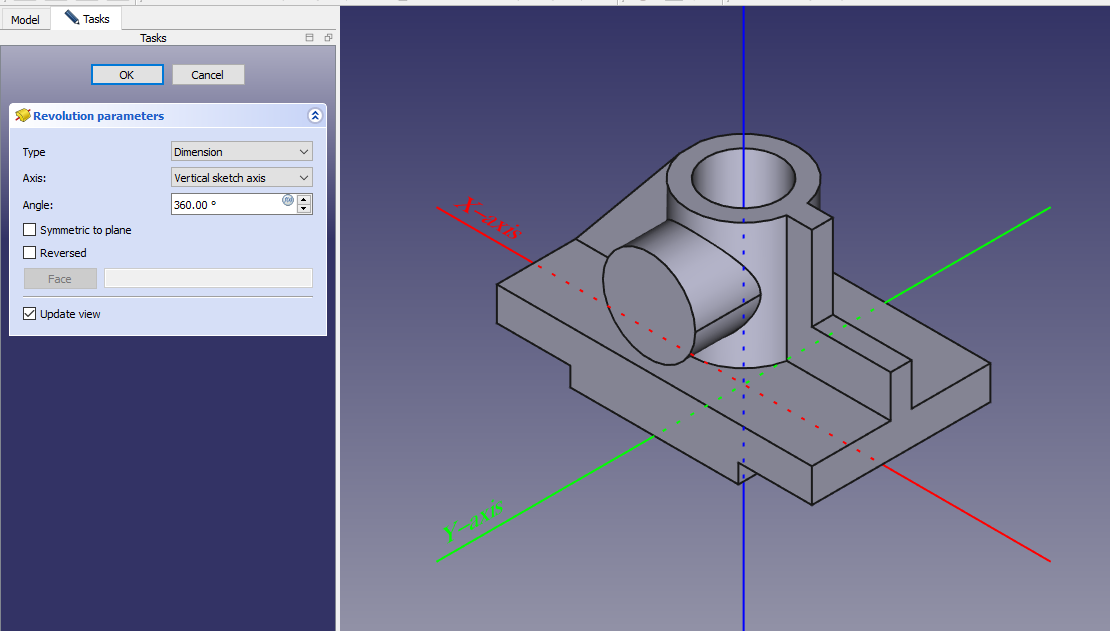
Task: Confirm the revolution with OK
Action: pyautogui.click(x=127, y=75)
